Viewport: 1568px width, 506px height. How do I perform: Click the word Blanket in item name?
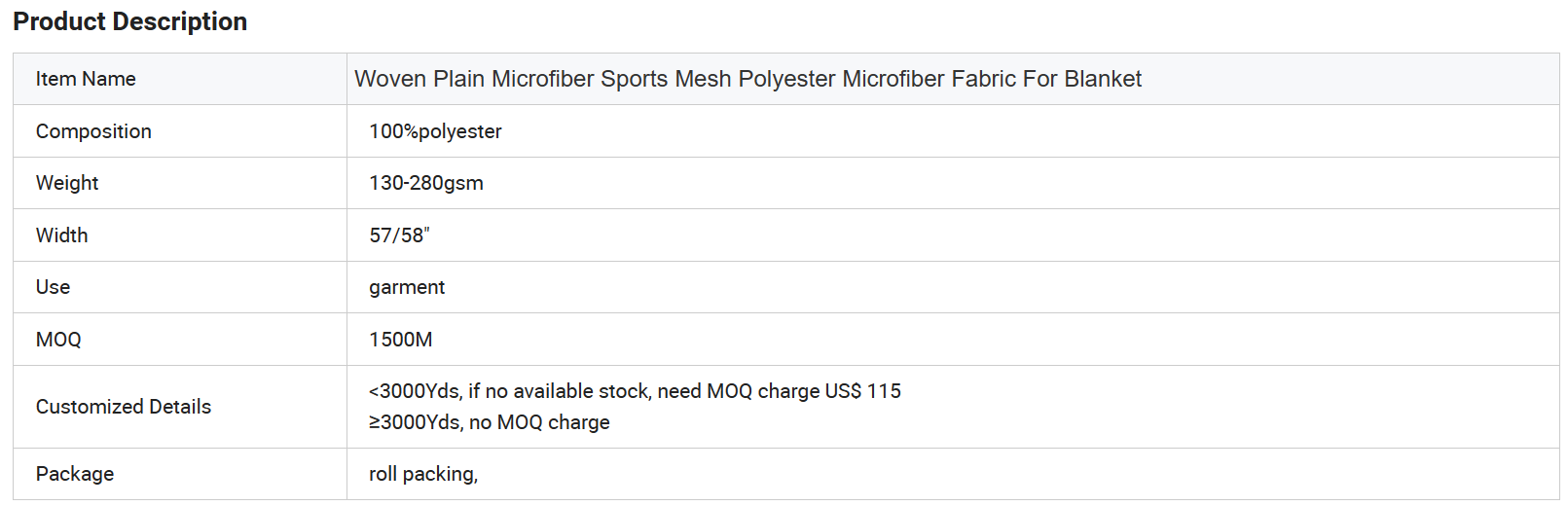coord(1103,79)
